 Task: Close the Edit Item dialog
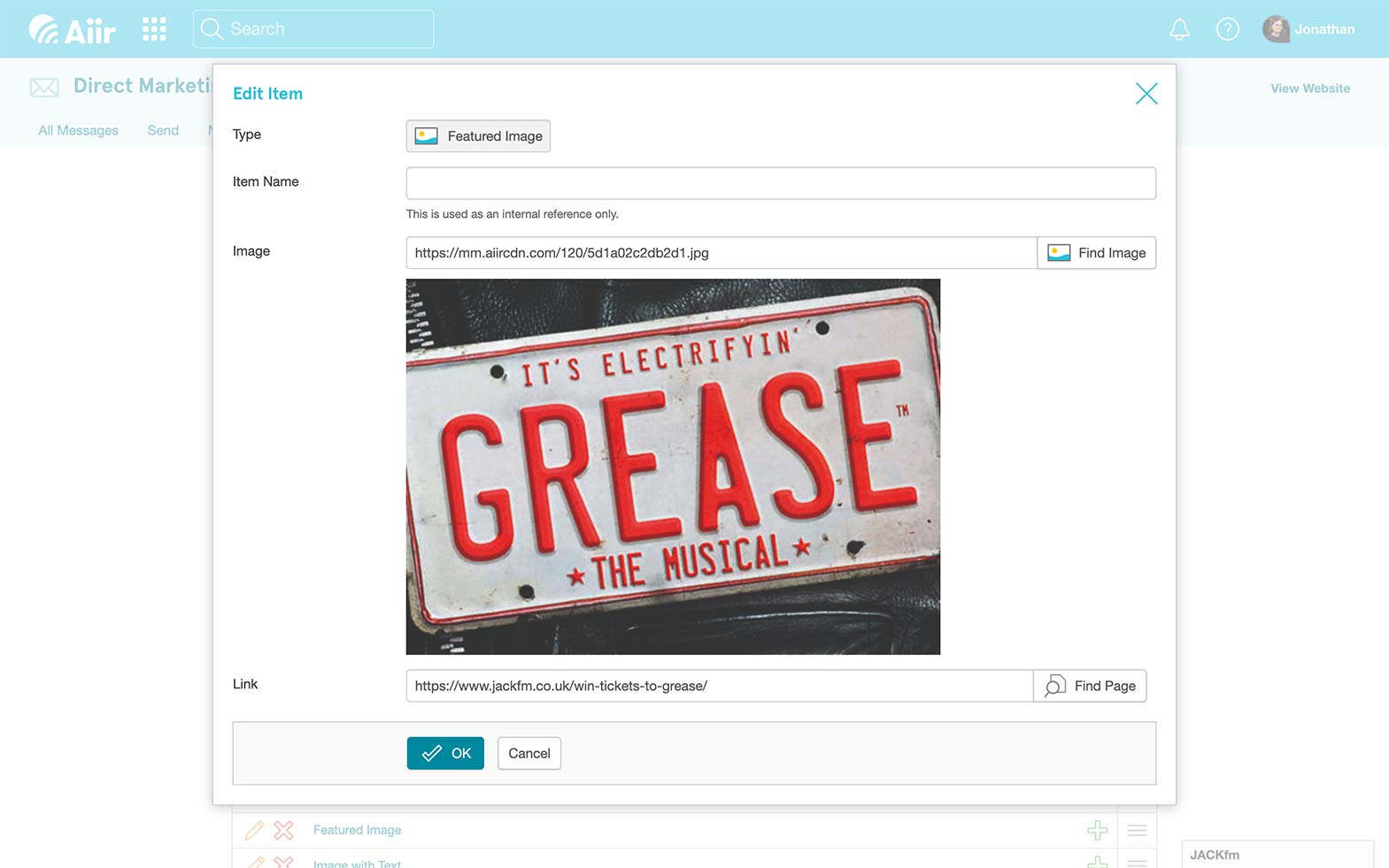(1146, 94)
